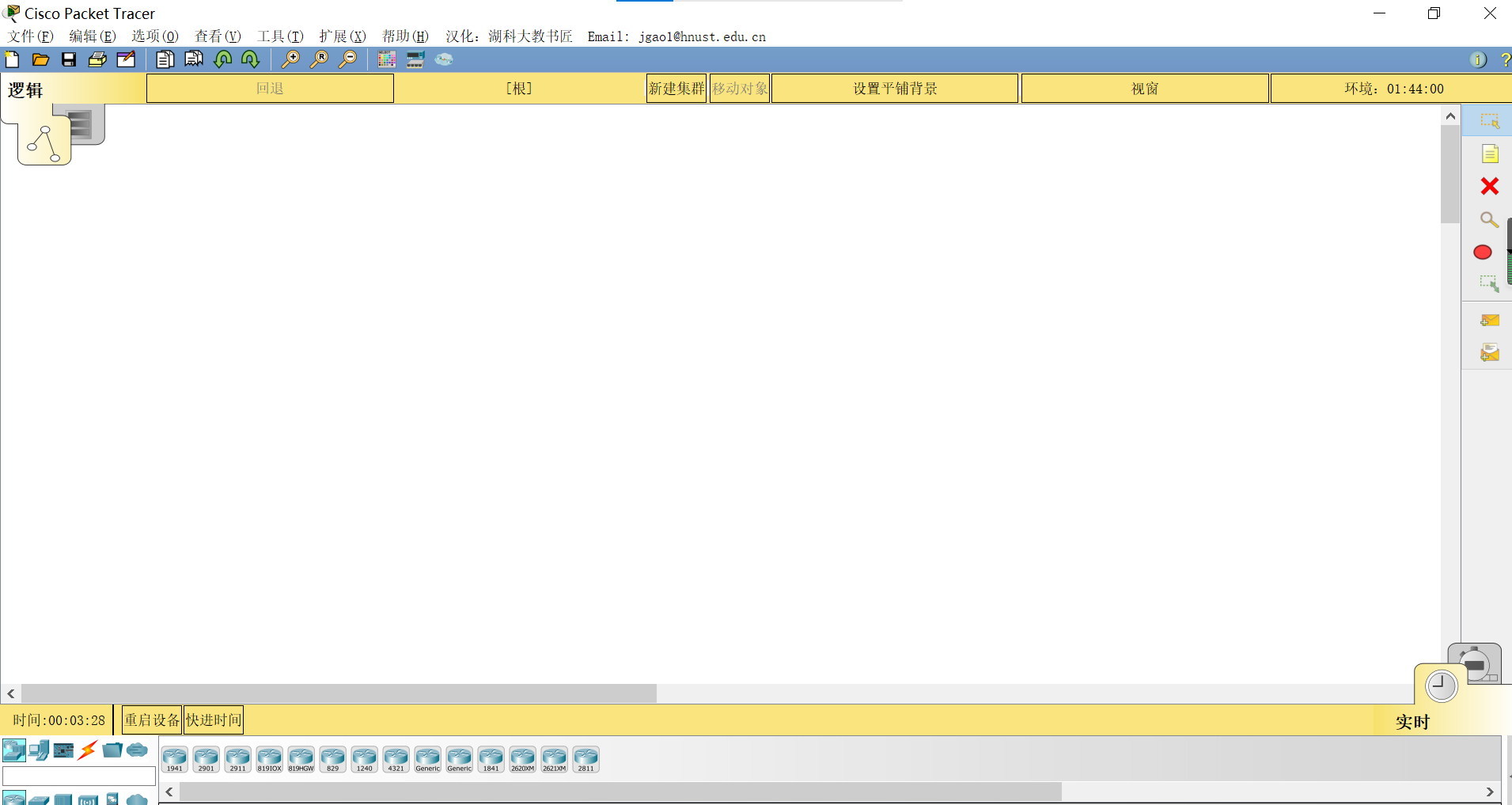Switch to the 实时 realtime mode tab
The height and width of the screenshot is (805, 1512).
(x=1412, y=722)
